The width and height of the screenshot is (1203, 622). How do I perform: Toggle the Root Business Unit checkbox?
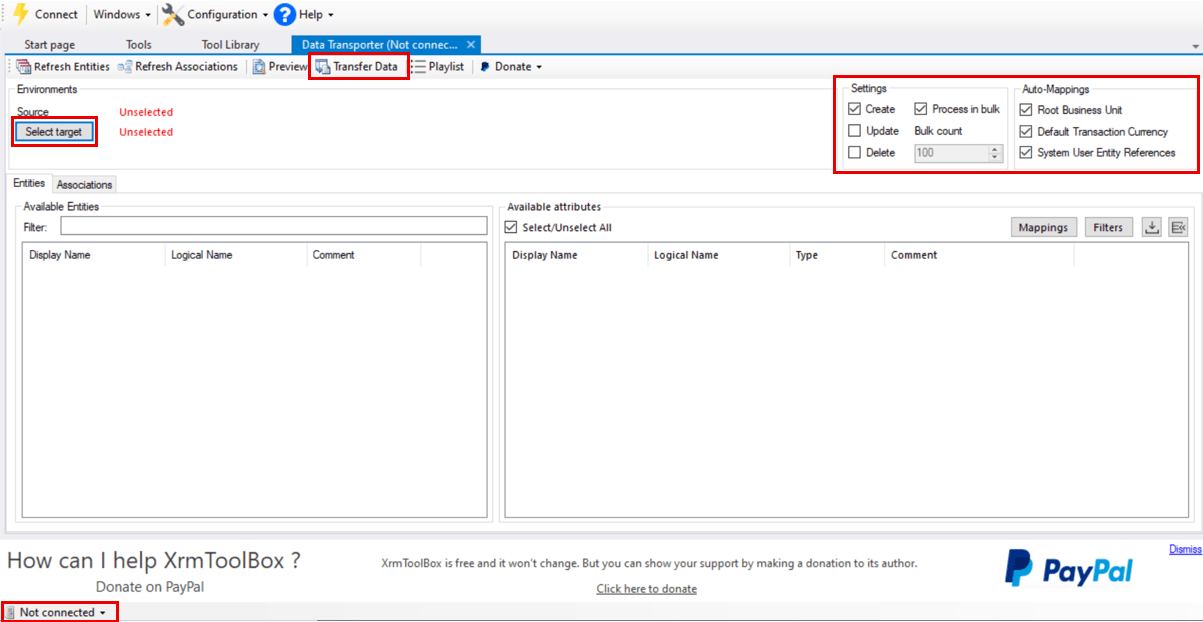click(x=1025, y=110)
